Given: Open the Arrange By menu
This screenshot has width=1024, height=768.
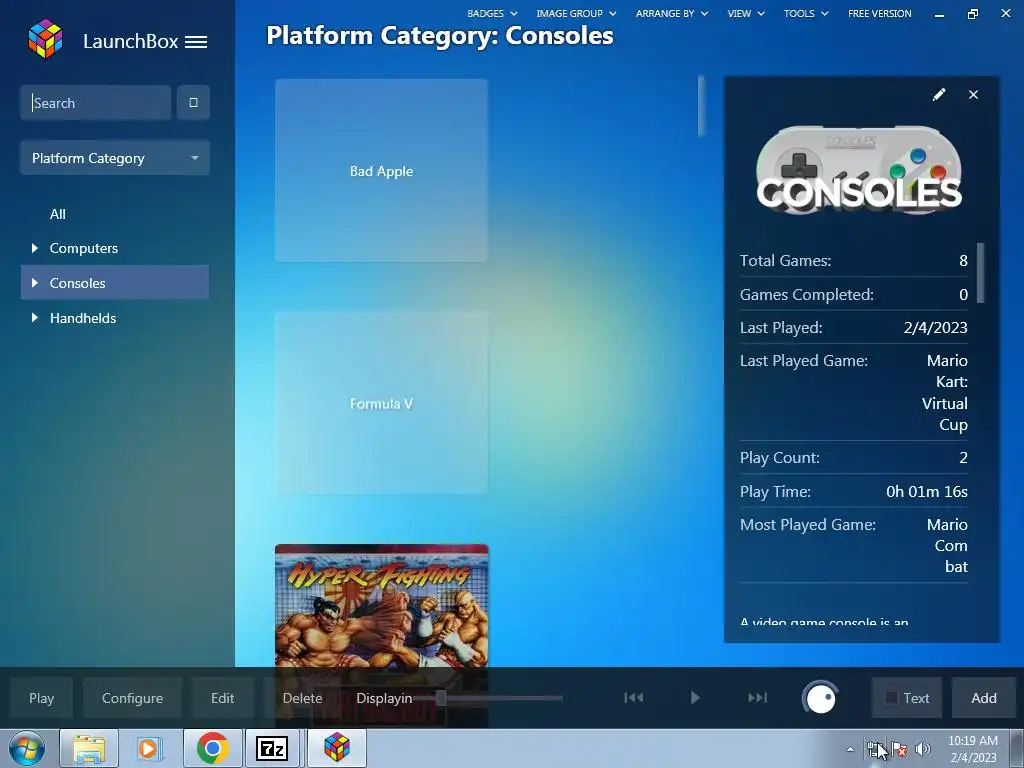Looking at the screenshot, I should tap(671, 13).
